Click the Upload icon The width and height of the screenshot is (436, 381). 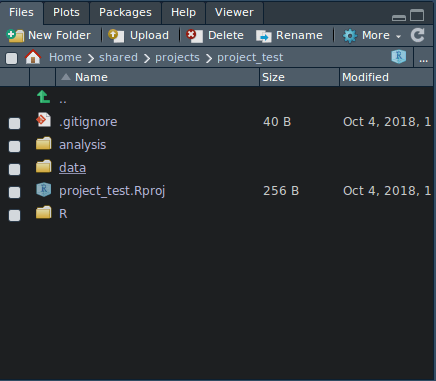click(116, 35)
